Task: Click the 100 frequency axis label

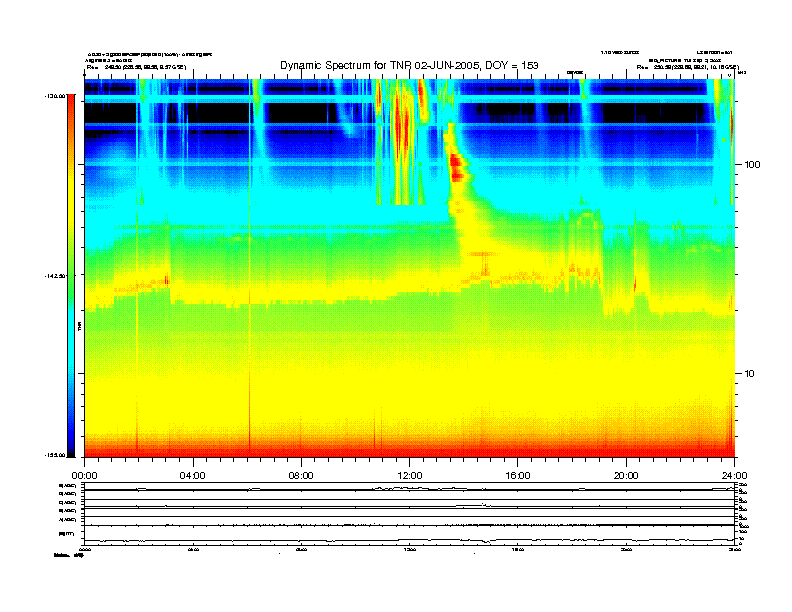Action: pos(752,165)
